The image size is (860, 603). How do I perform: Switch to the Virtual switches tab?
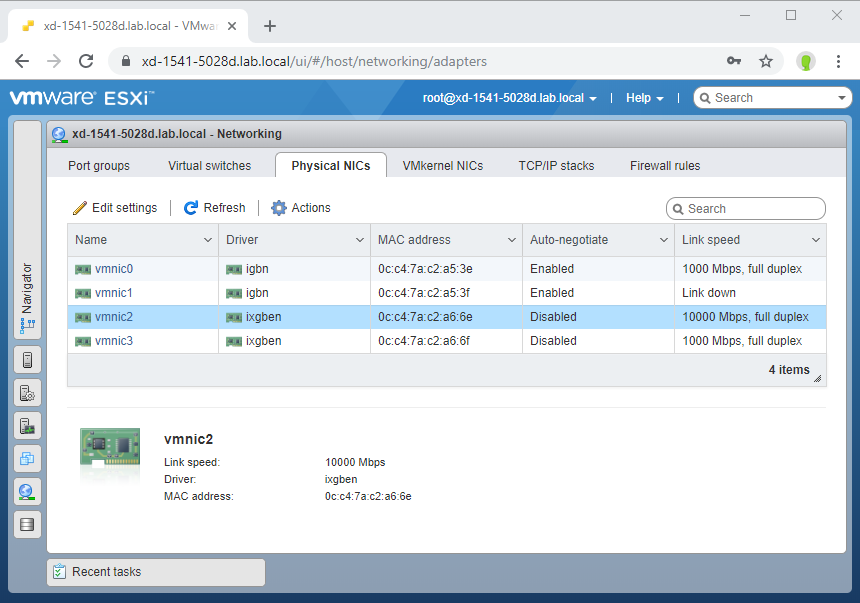210,166
